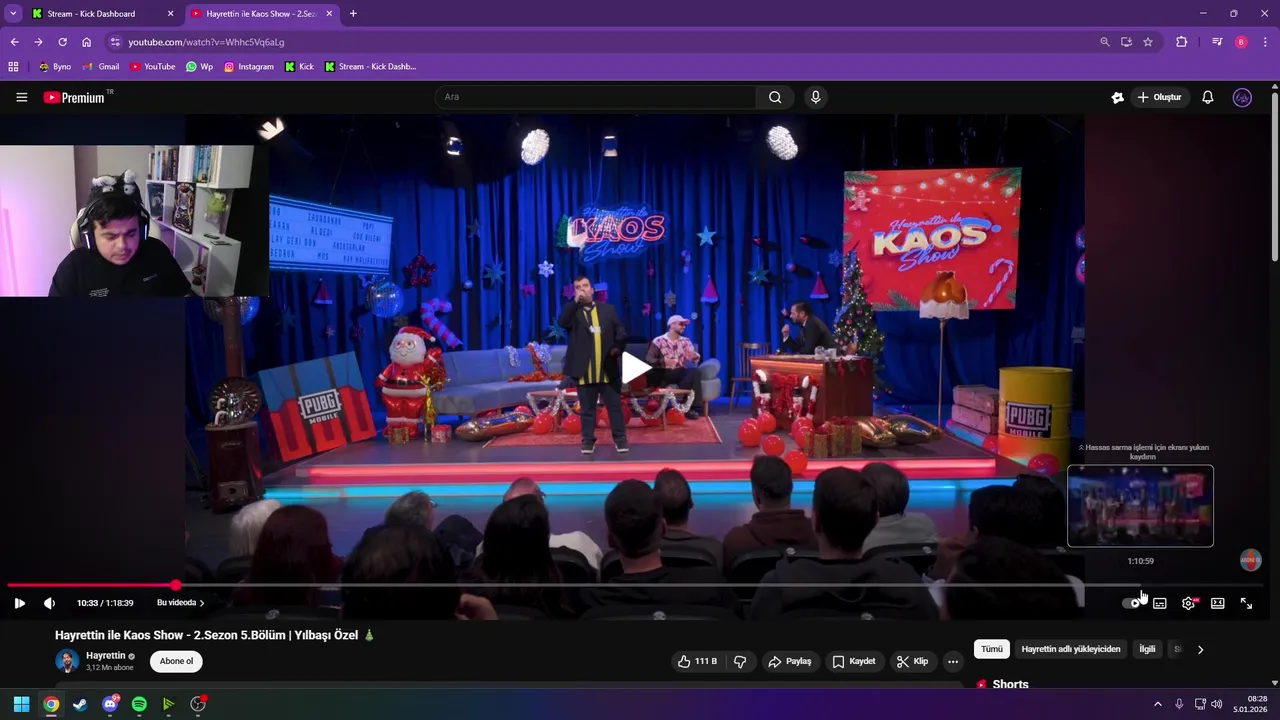Viewport: 1280px width, 720px height.
Task: Like the video with the 111 B button
Action: (x=697, y=661)
